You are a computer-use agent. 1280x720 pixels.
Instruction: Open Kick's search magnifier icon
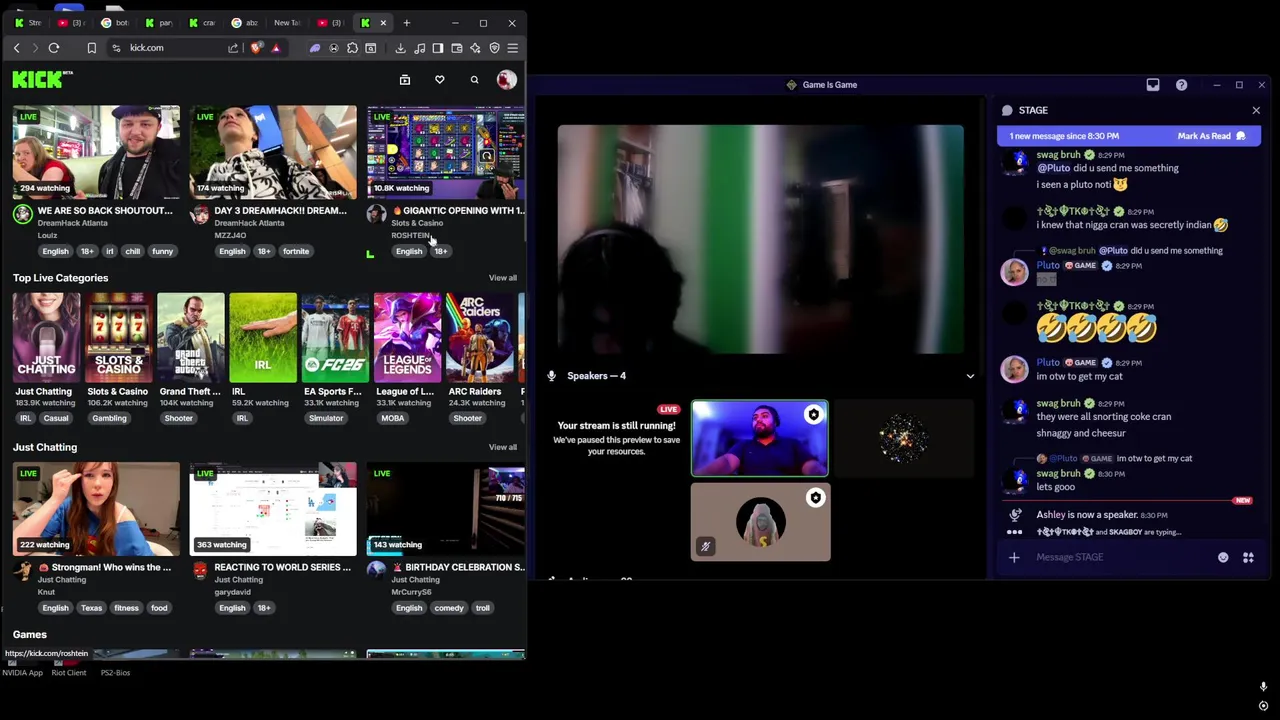point(474,80)
